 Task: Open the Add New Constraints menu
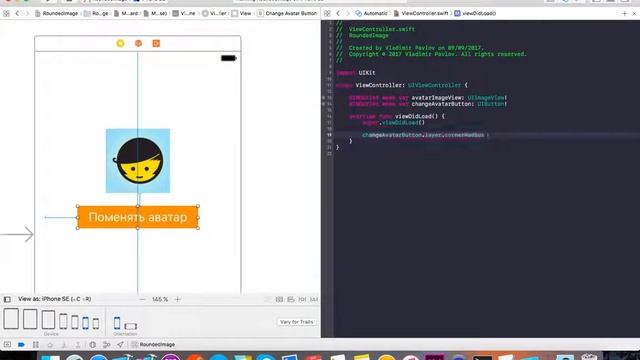pos(302,299)
